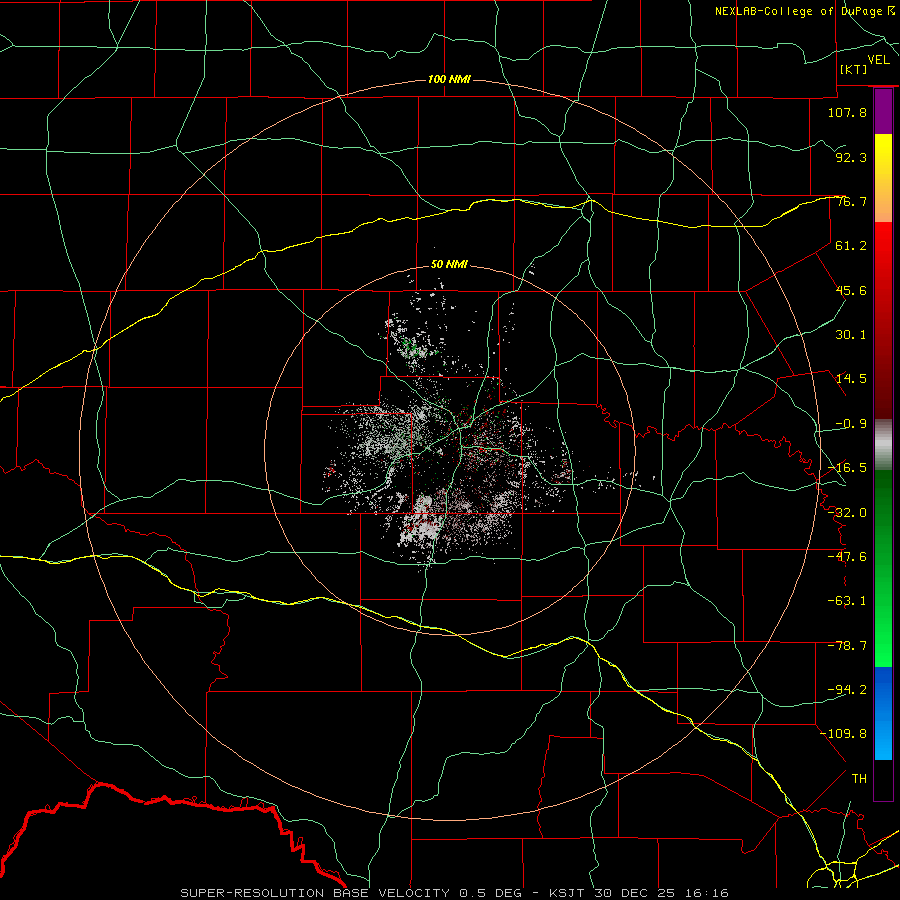The image size is (900, 900).
Task: Click the -109.8 velocity scale value
Action: coord(843,734)
